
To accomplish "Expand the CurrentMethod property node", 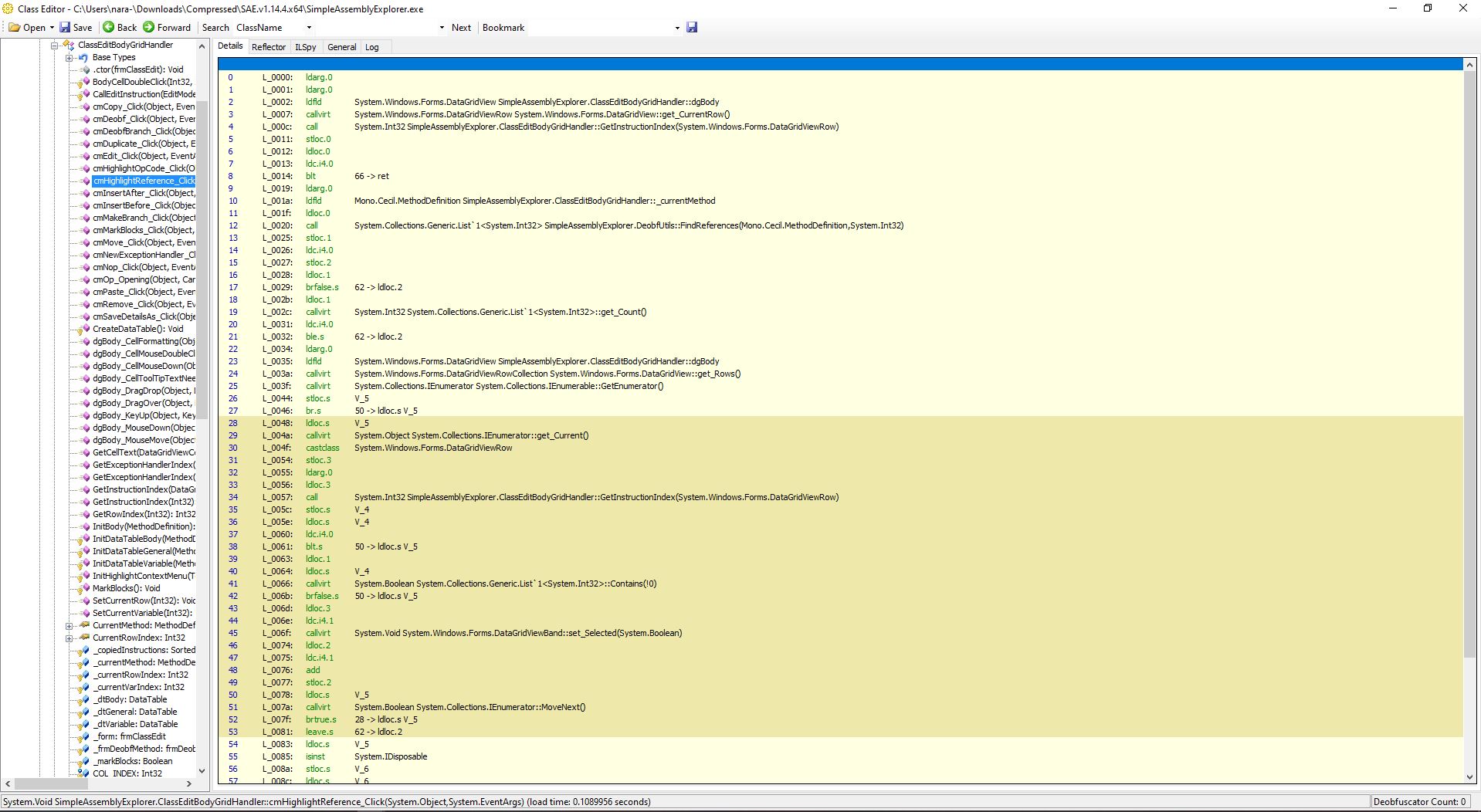I will tap(69, 625).
